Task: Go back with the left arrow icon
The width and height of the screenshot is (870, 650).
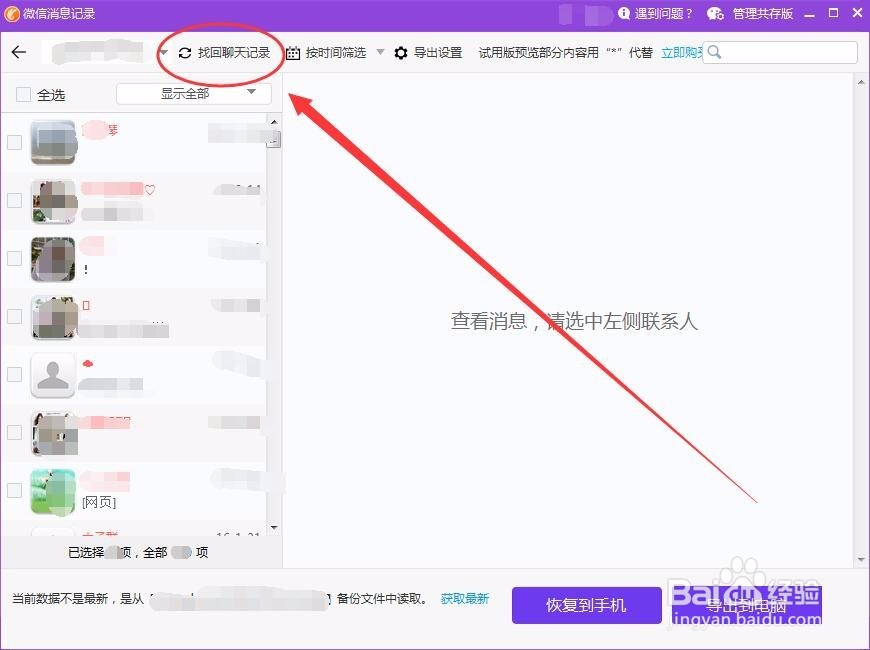Action: coord(19,52)
